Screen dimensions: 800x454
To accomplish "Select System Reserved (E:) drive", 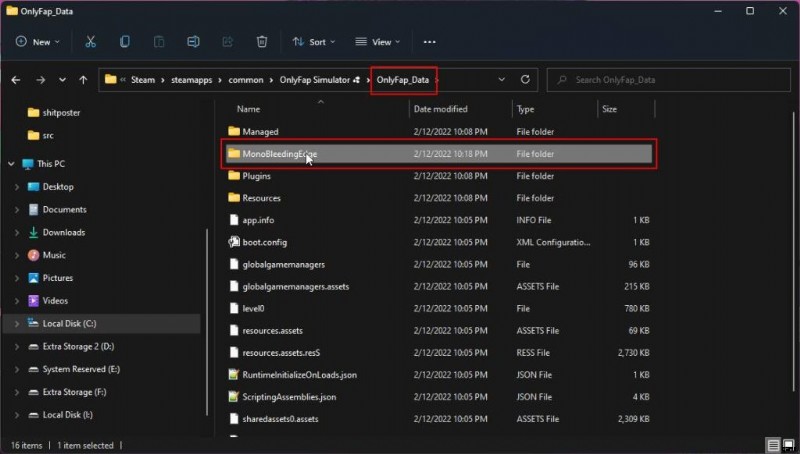I will coord(74,369).
